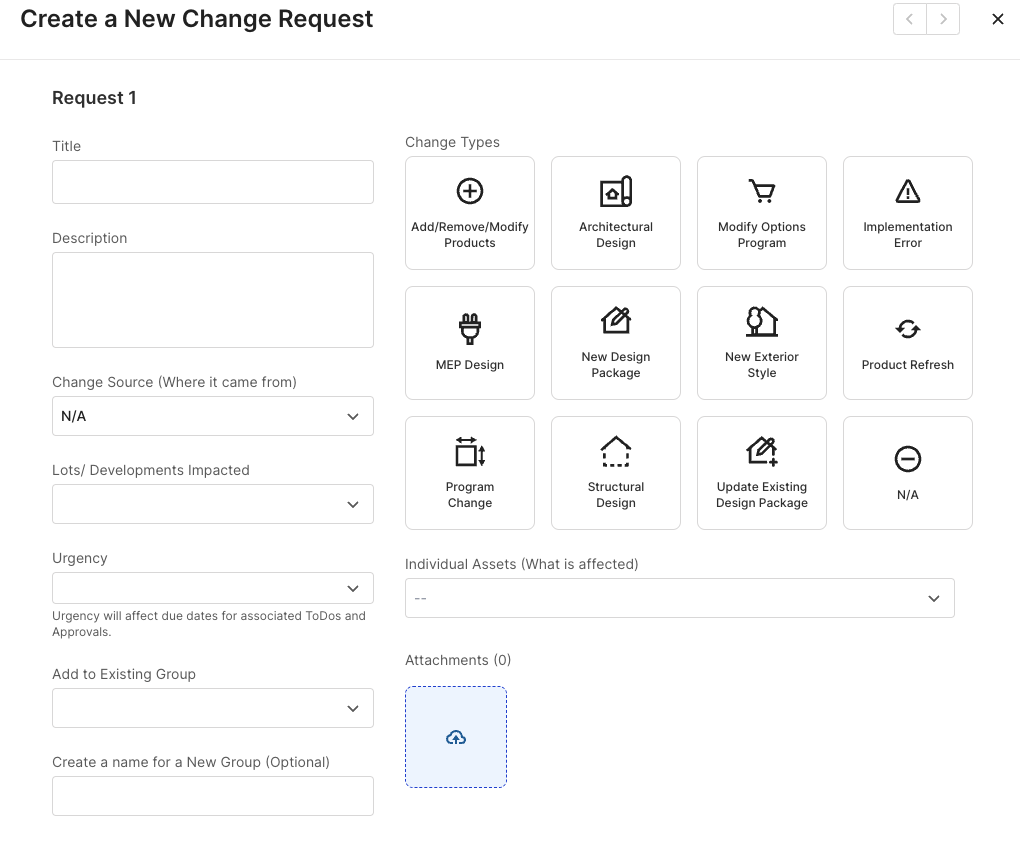Click the New Group name input field
Viewport: 1020px width, 860px height.
tap(213, 796)
